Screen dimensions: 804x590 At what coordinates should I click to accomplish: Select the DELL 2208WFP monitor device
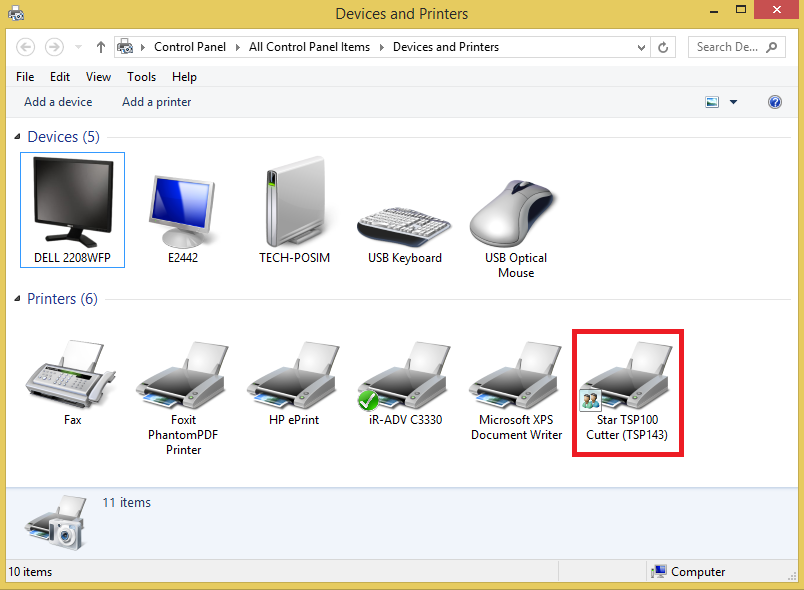(72, 210)
